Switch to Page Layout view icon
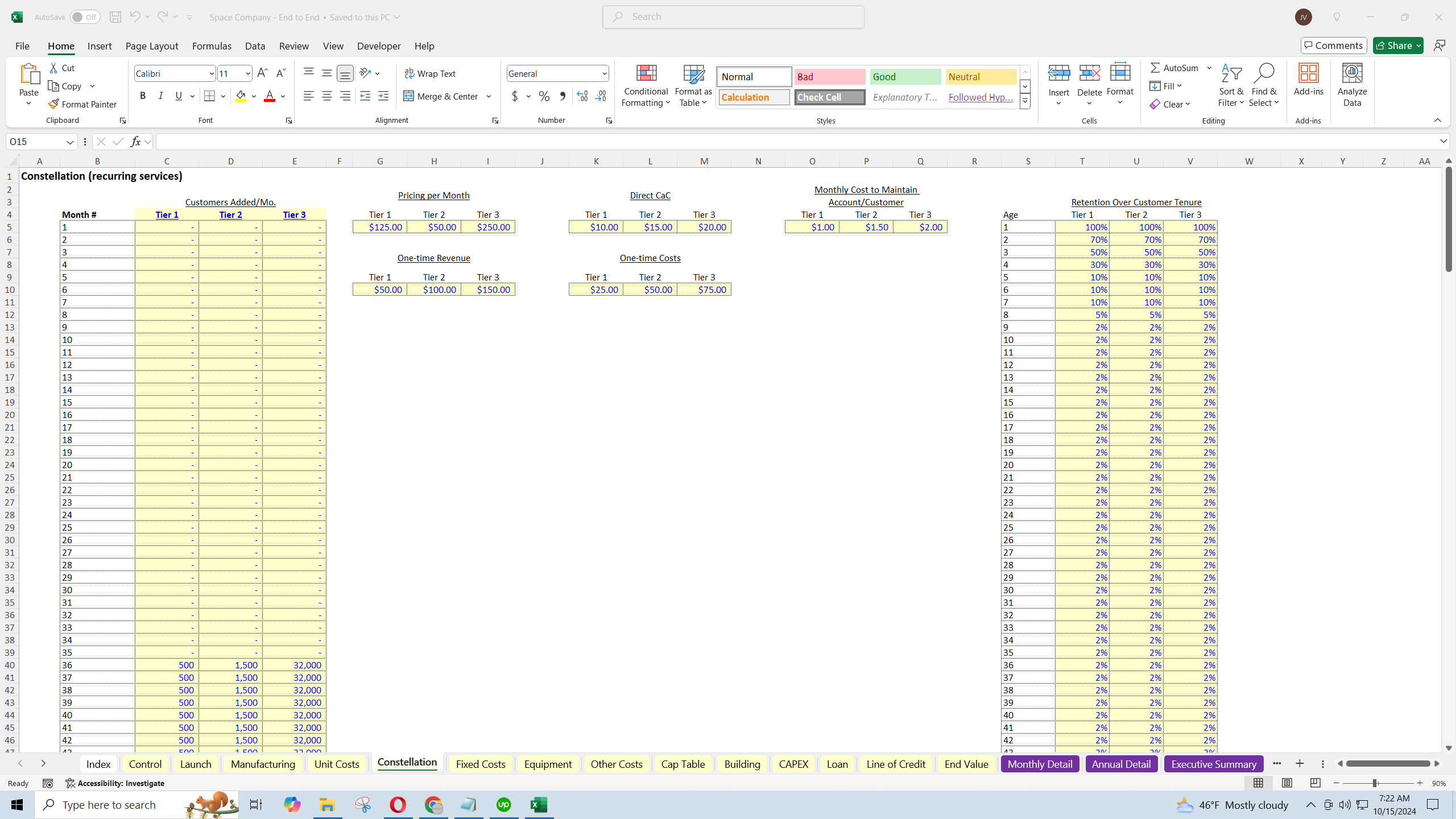Viewport: 1456px width, 819px height. 1287,783
